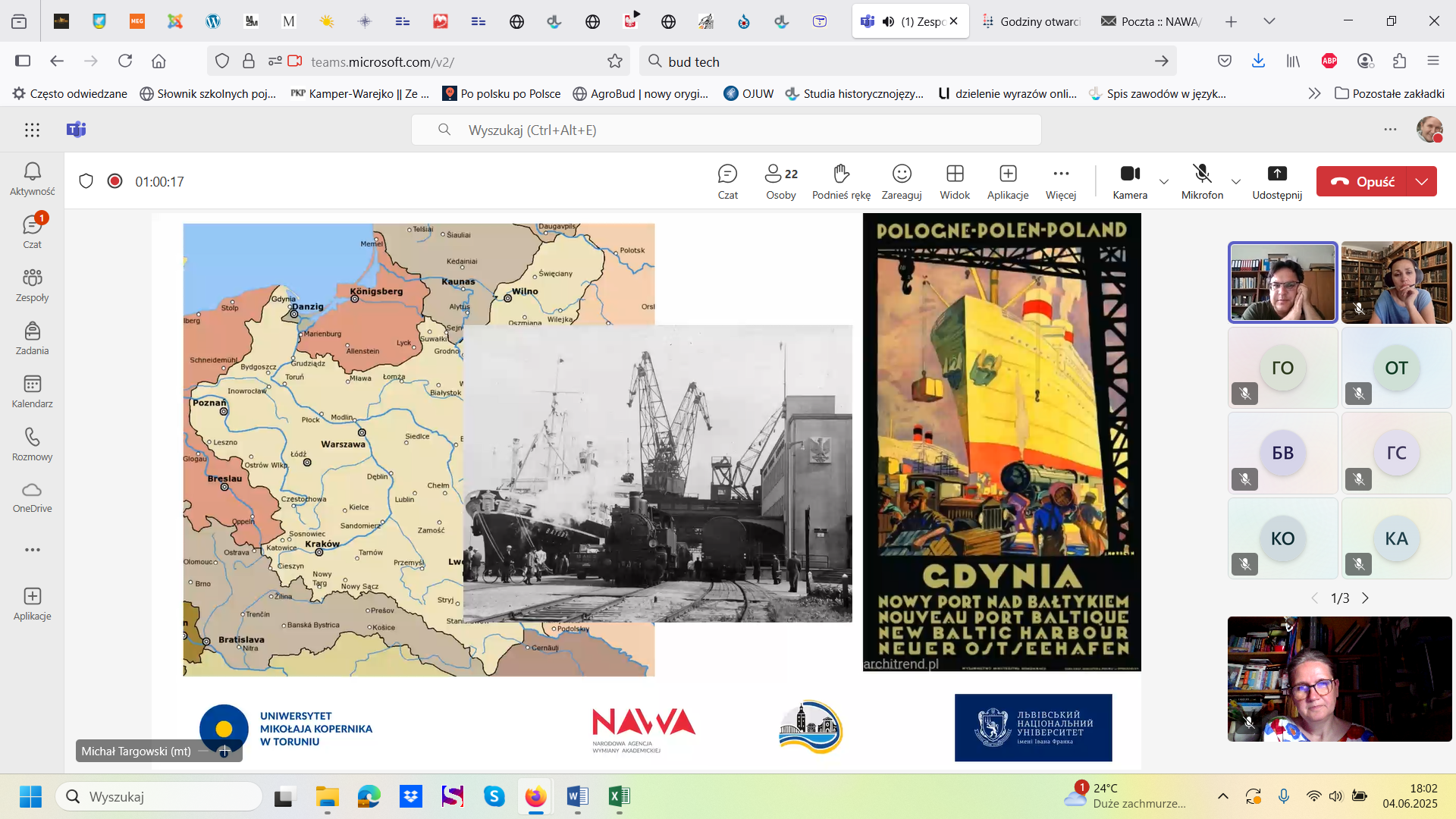Open Pozostałe zakładki folder

(x=1389, y=93)
